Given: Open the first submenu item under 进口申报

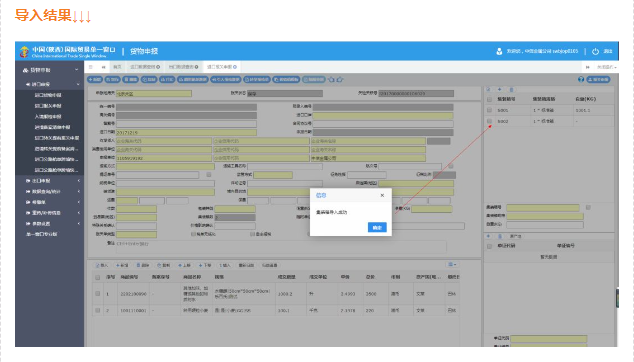Looking at the screenshot, I should (x=48, y=95).
